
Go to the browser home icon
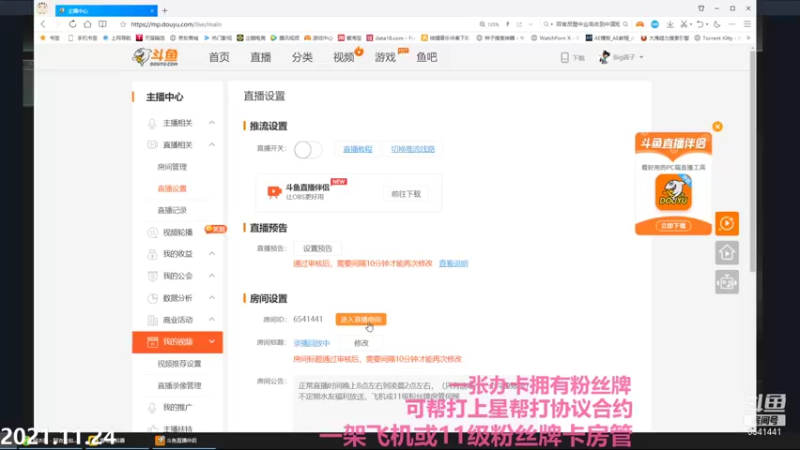(x=88, y=24)
